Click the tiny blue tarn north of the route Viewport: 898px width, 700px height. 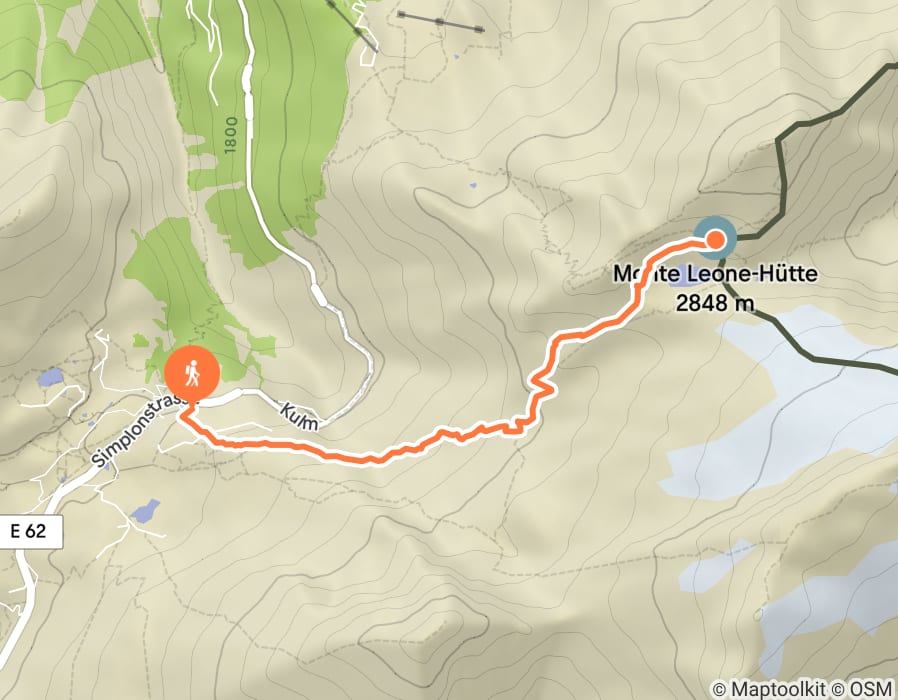tap(472, 186)
